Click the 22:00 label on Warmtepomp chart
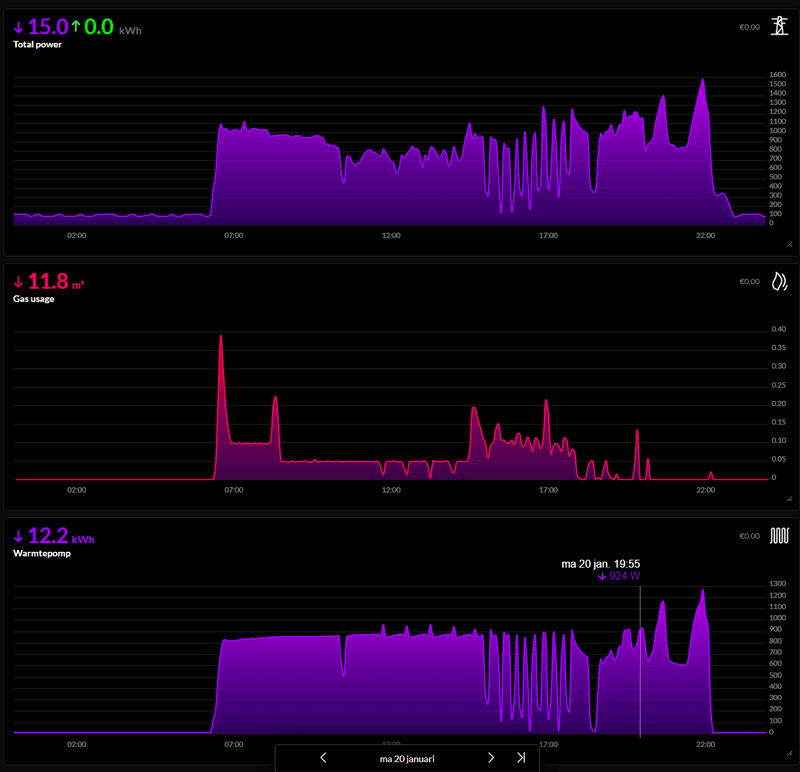This screenshot has width=800, height=772. click(x=705, y=744)
